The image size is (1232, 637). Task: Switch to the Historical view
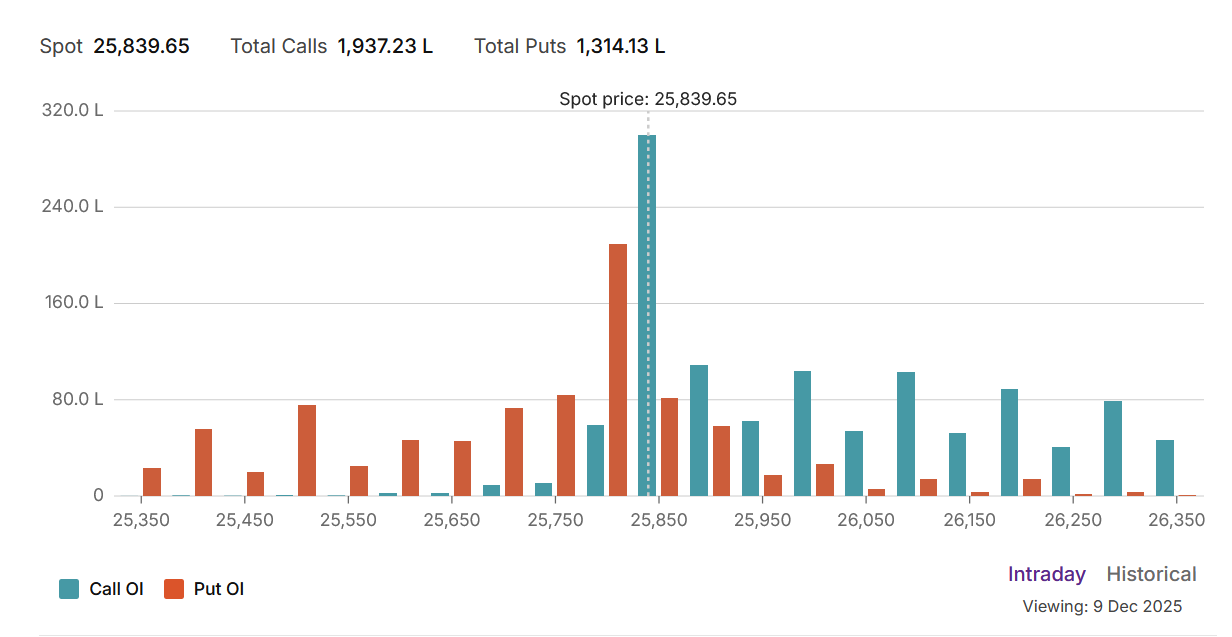click(x=1151, y=574)
